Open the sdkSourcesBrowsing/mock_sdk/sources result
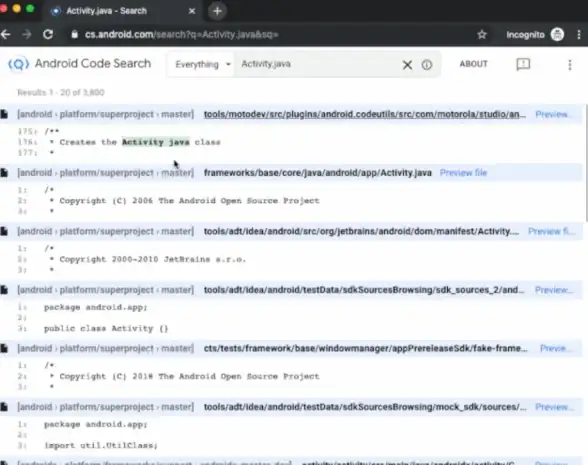588x465 pixels. 365,407
